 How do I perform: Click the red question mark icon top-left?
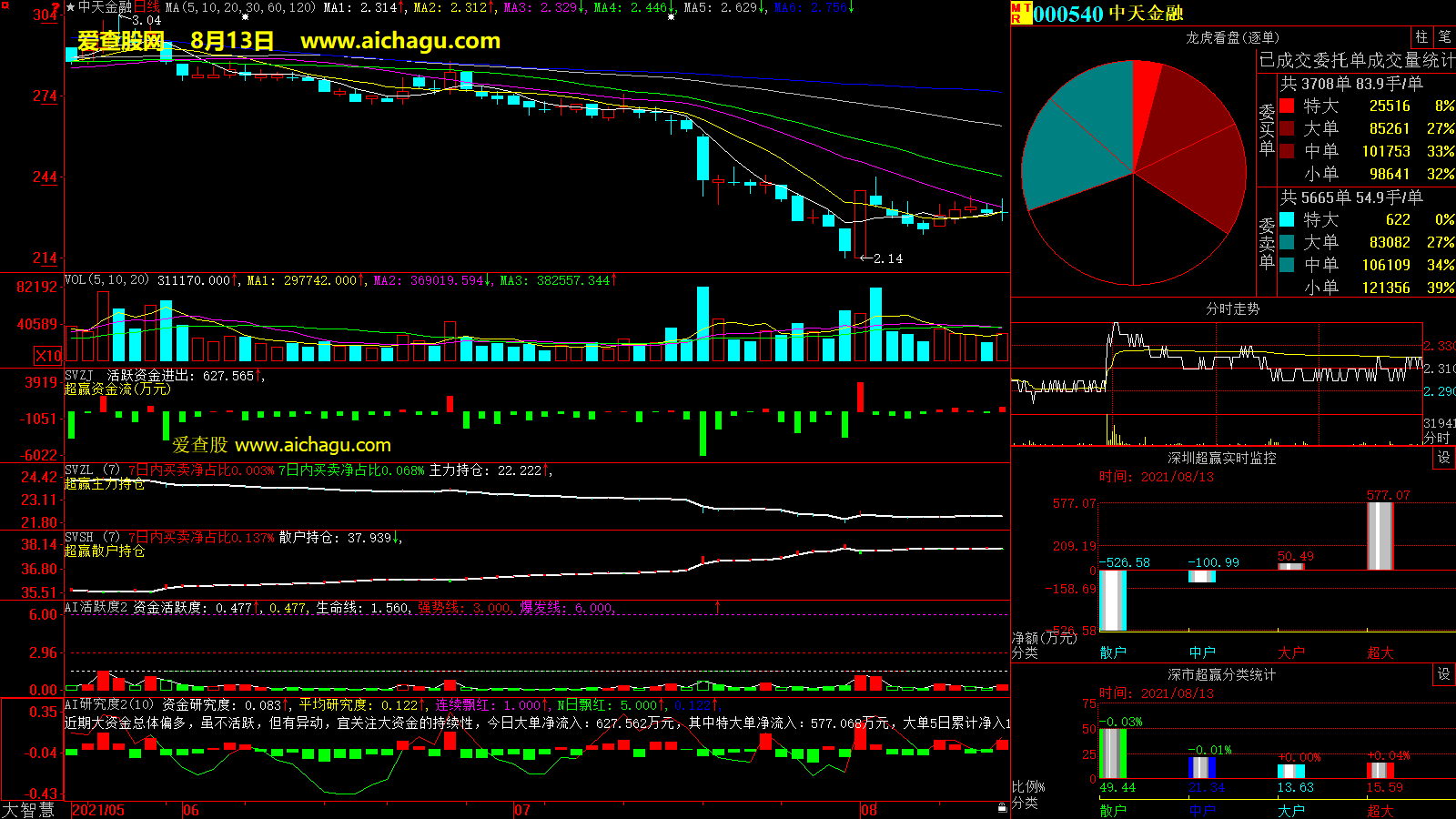[56, 7]
